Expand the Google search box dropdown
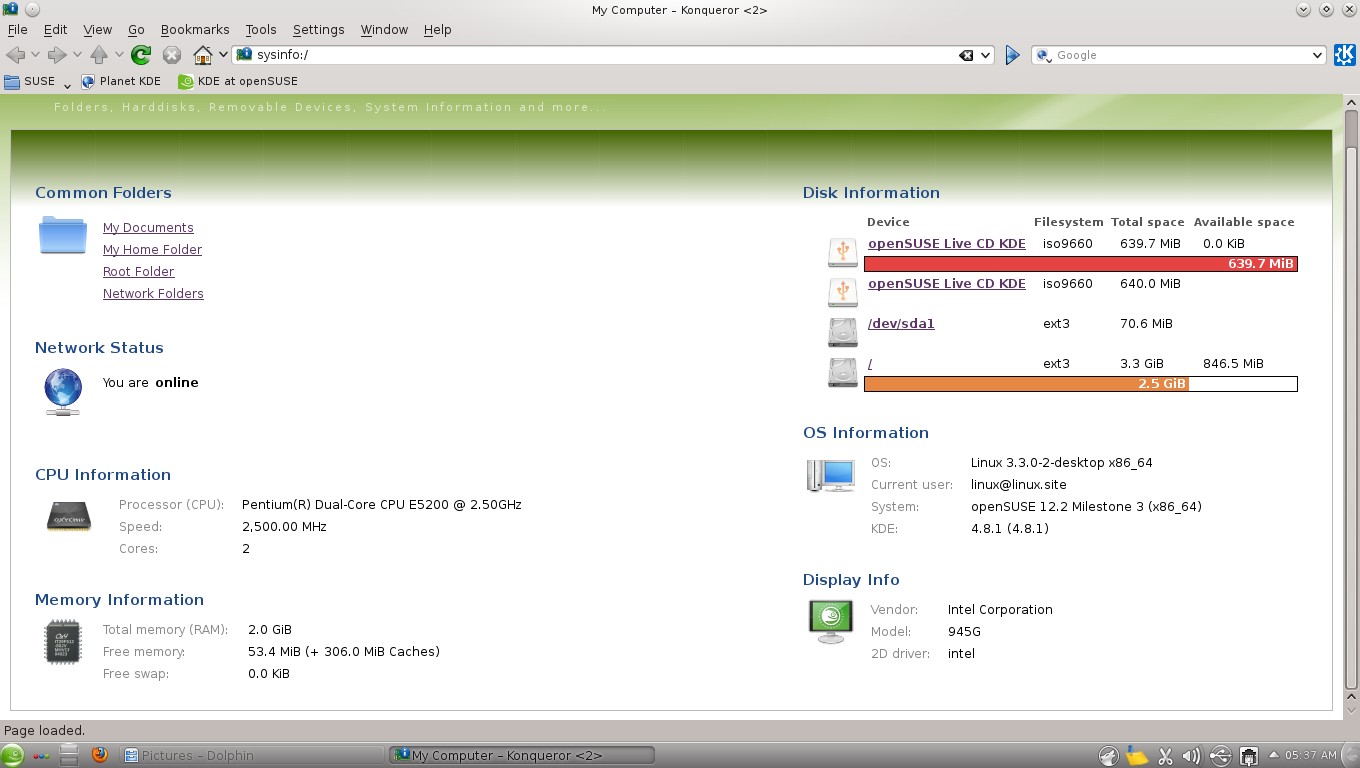Screen dimensions: 1360x768 coord(1318,56)
